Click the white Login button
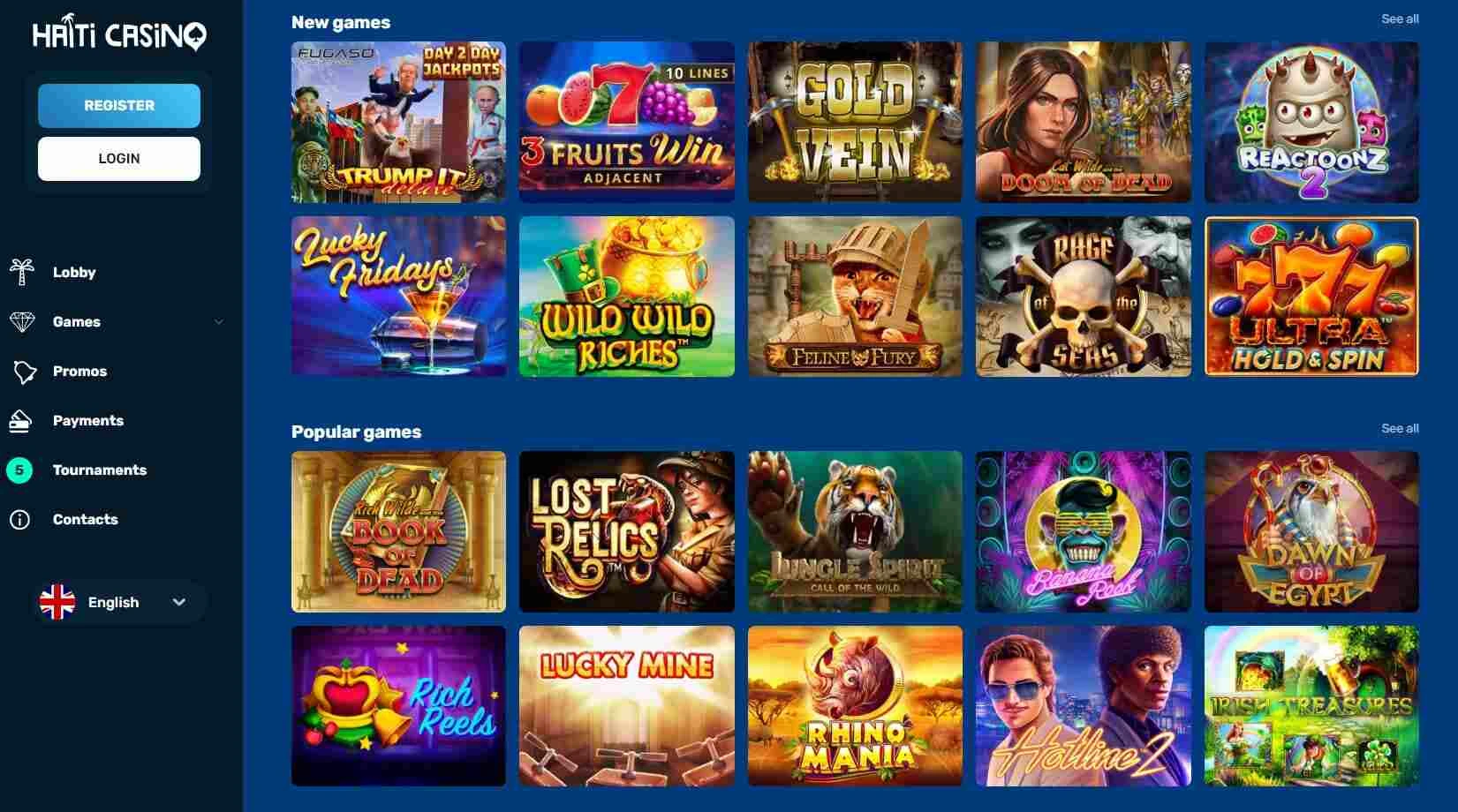The width and height of the screenshot is (1458, 812). click(x=119, y=159)
